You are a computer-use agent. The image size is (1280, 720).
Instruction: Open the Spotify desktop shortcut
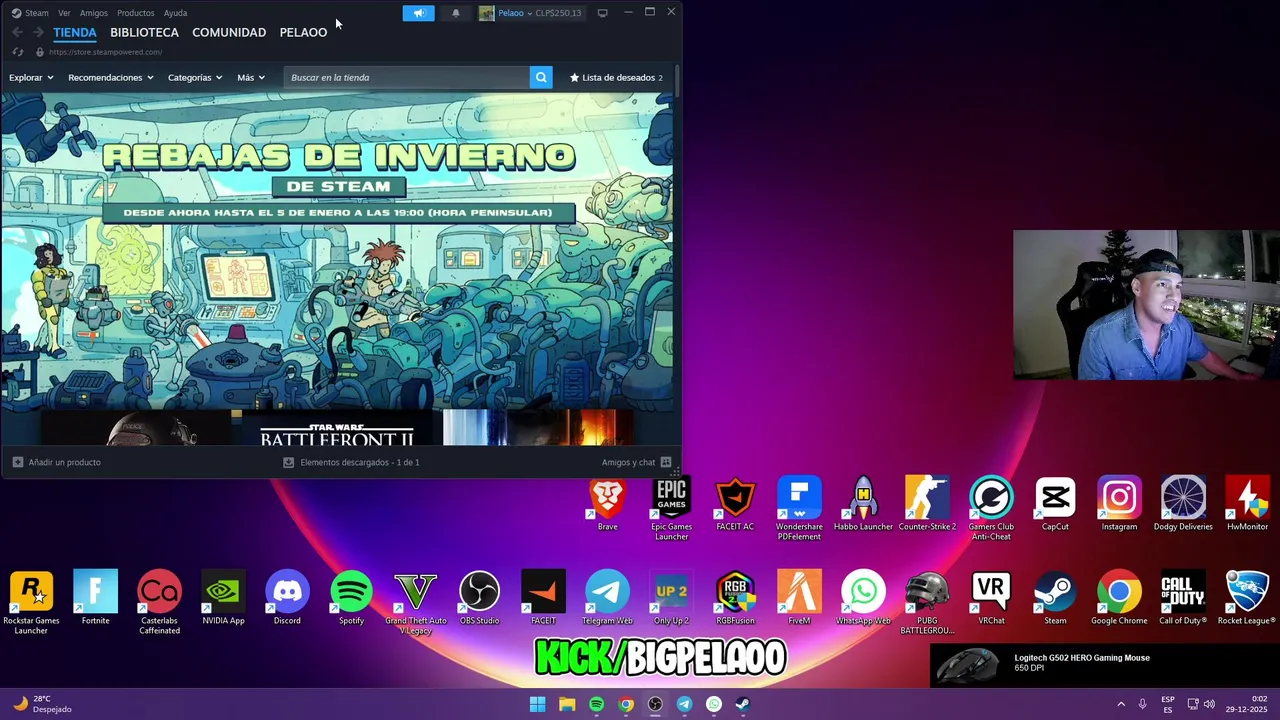tap(351, 598)
